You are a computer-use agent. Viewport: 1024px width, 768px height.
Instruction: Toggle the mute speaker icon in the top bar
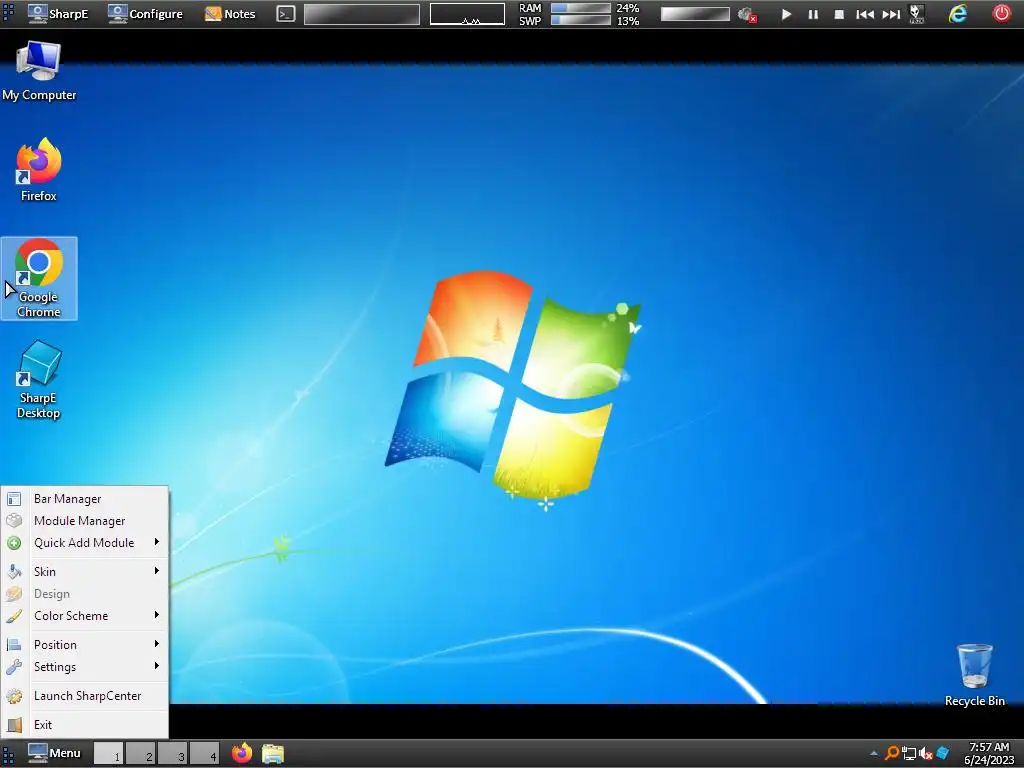click(x=746, y=14)
